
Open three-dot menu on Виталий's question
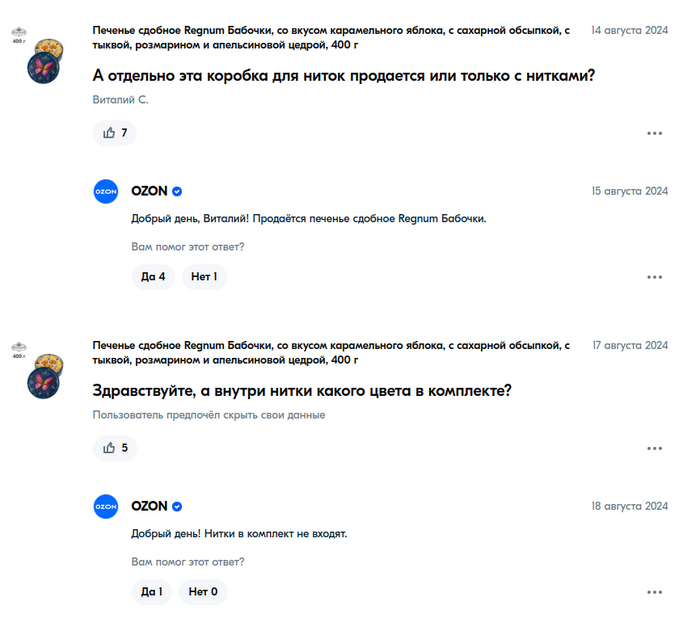(654, 133)
